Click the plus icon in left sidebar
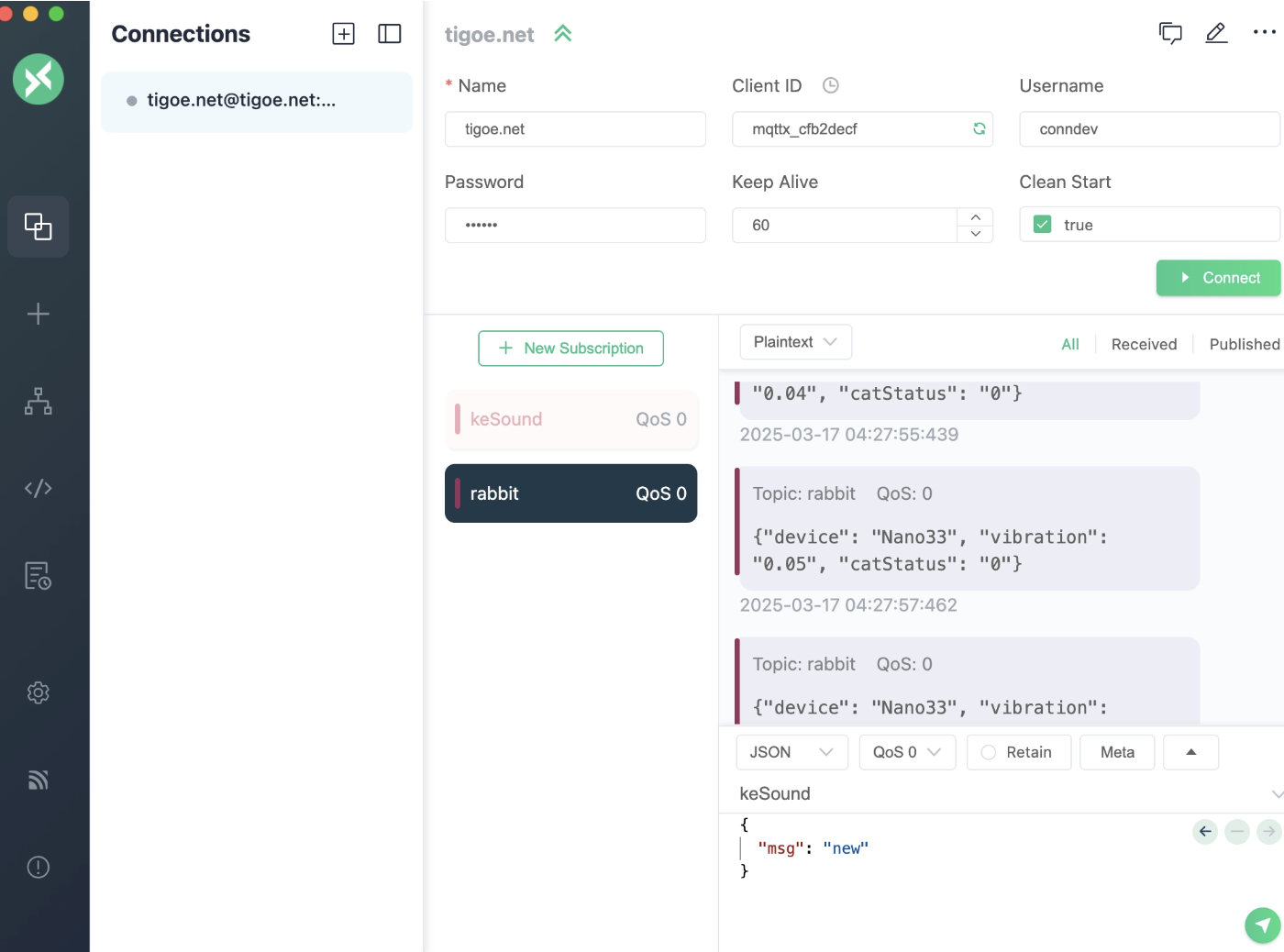Image resolution: width=1284 pixels, height=952 pixels. tap(39, 315)
